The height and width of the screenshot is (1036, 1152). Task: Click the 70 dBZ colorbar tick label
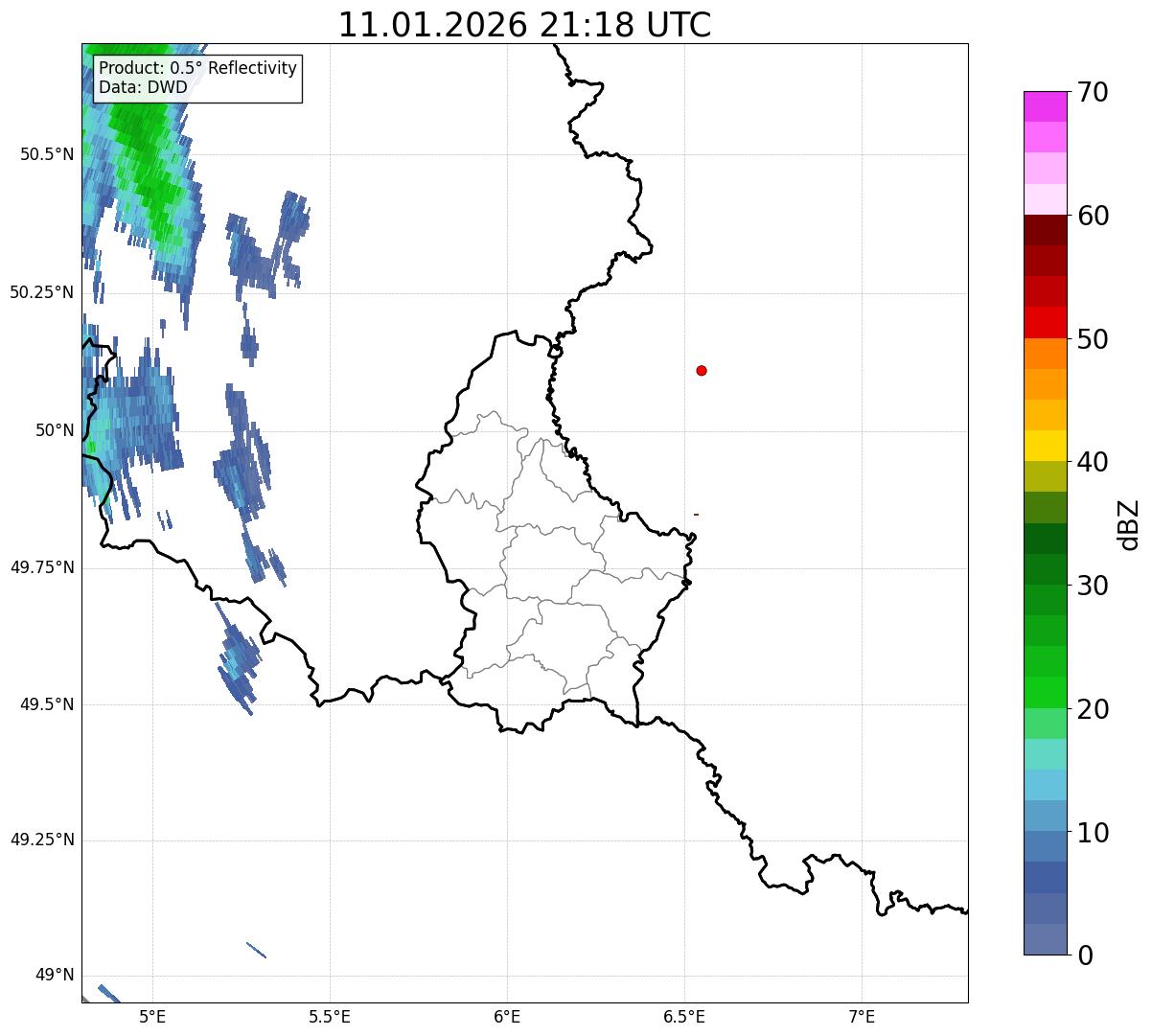point(1093,92)
